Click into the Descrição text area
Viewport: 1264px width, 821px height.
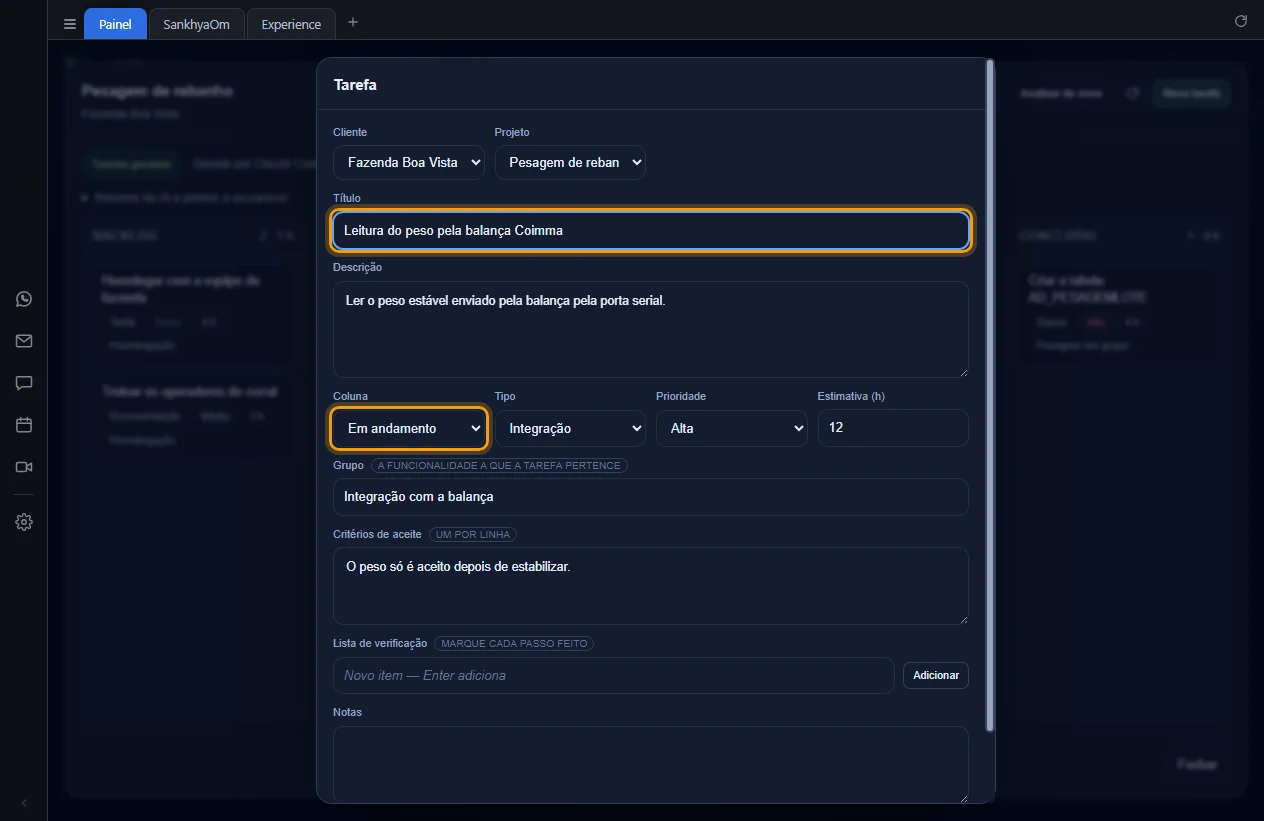[651, 329]
